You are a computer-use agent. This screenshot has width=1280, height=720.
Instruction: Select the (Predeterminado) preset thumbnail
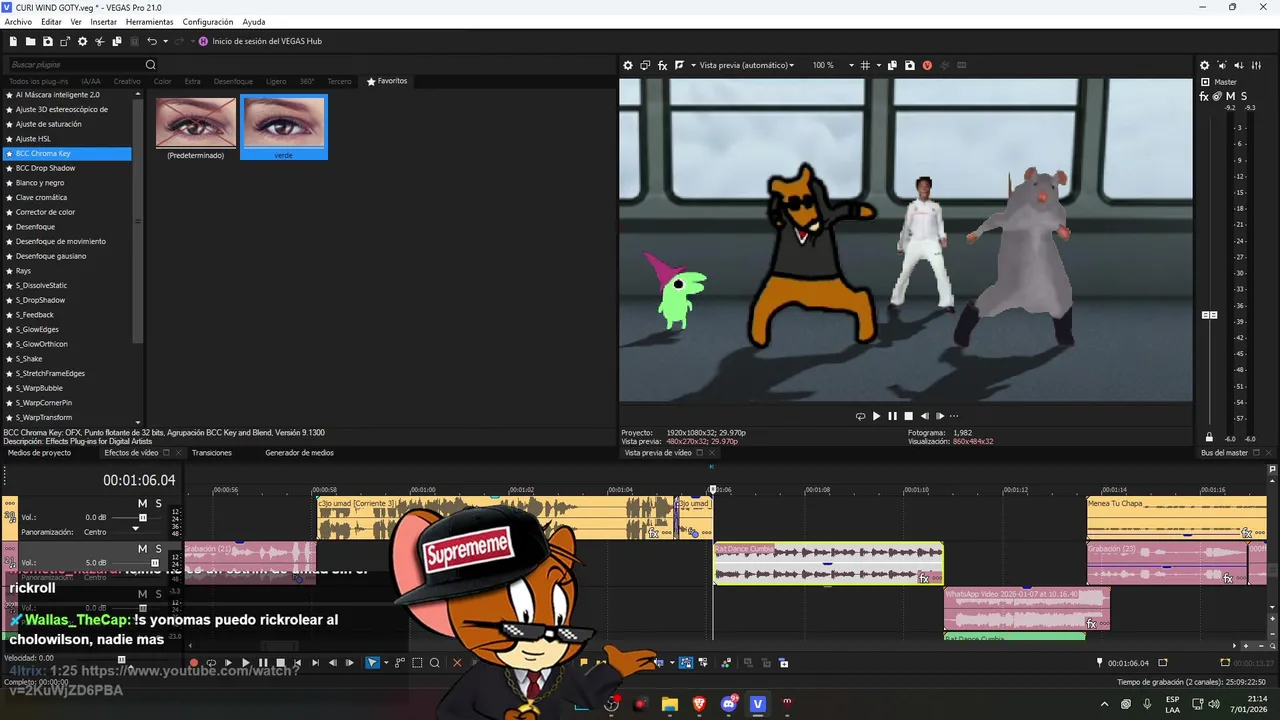(x=196, y=128)
